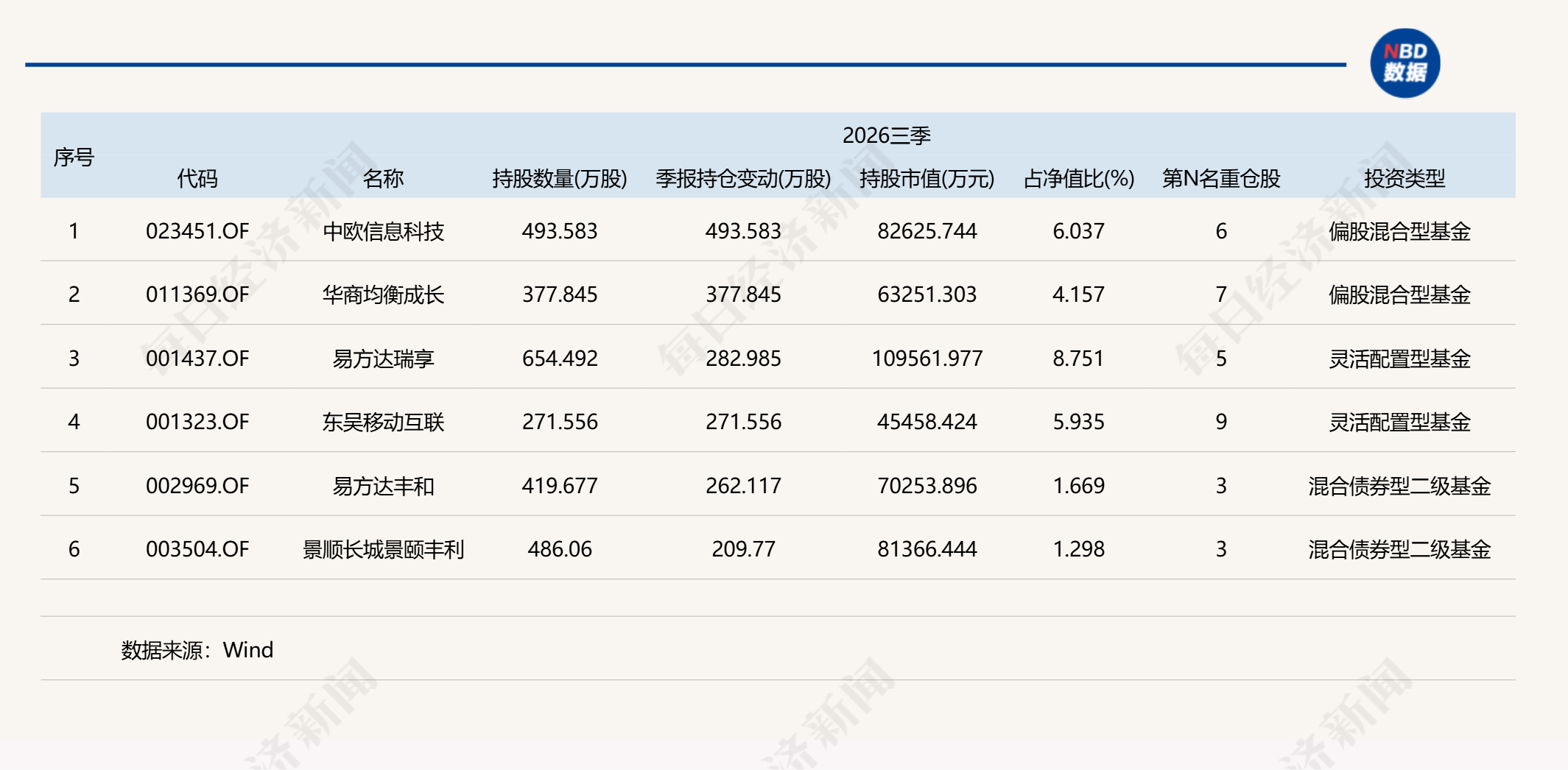This screenshot has width=1568, height=770.
Task: Click fund name 东吴移动互联
Action: 384,422
